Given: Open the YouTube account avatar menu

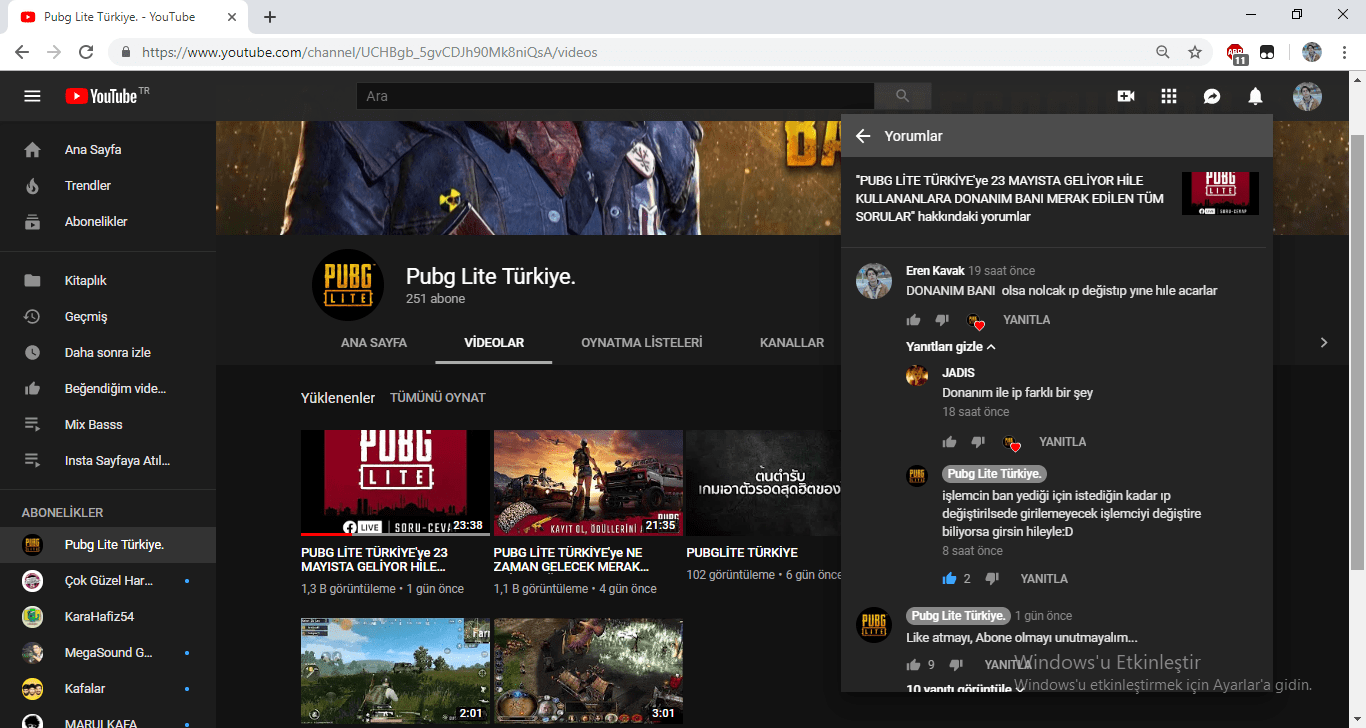Looking at the screenshot, I should click(x=1307, y=96).
